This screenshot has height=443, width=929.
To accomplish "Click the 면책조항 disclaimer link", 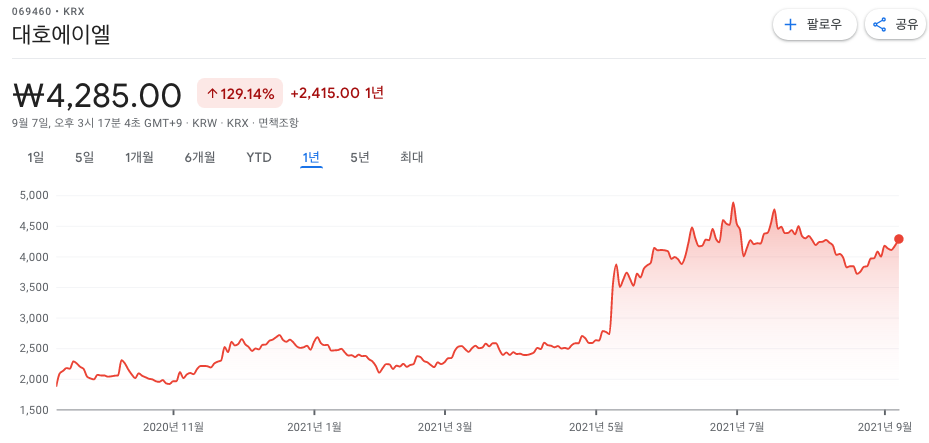I will [278, 123].
